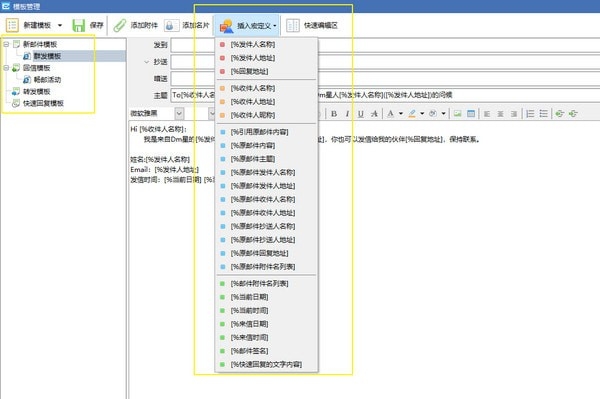Select the 群发模板 template

coord(47,56)
